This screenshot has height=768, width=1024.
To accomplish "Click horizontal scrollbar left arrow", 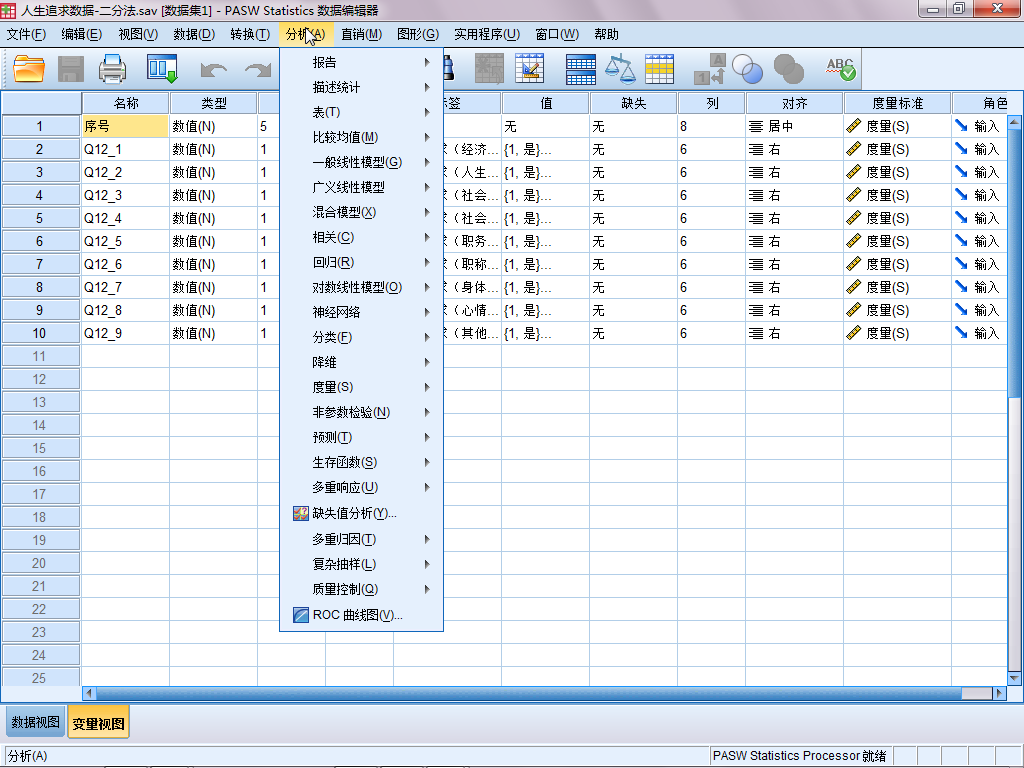I will [89, 693].
